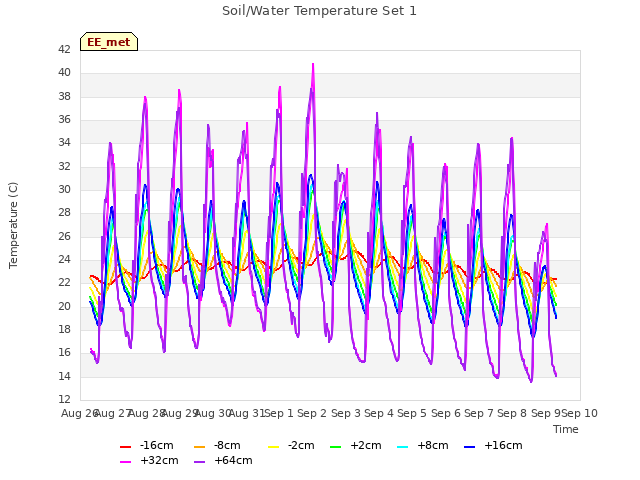The image size is (640, 480).
Task: Click the 30 y-axis tick label
Action: point(64,189)
